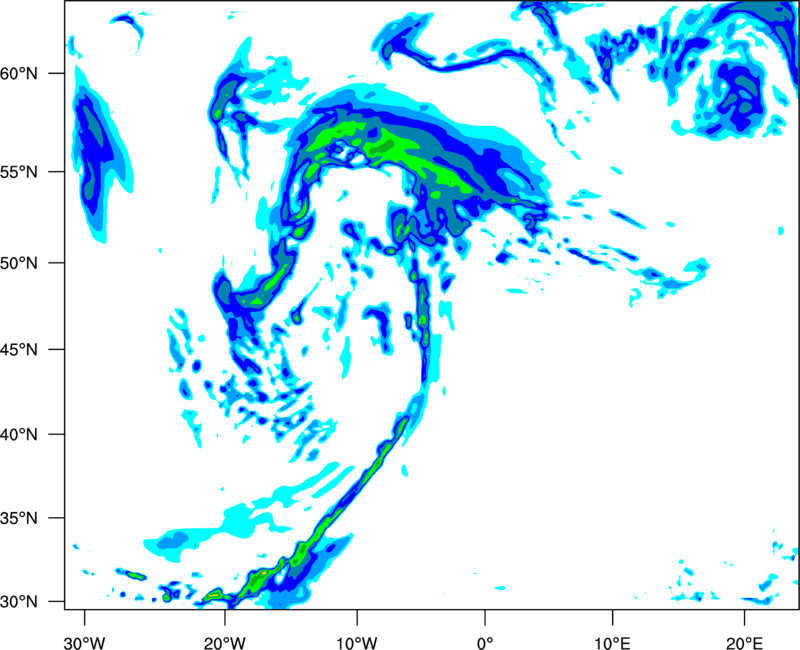Click the 20°W longitude label
Image resolution: width=800 pixels, height=650 pixels.
[x=225, y=643]
